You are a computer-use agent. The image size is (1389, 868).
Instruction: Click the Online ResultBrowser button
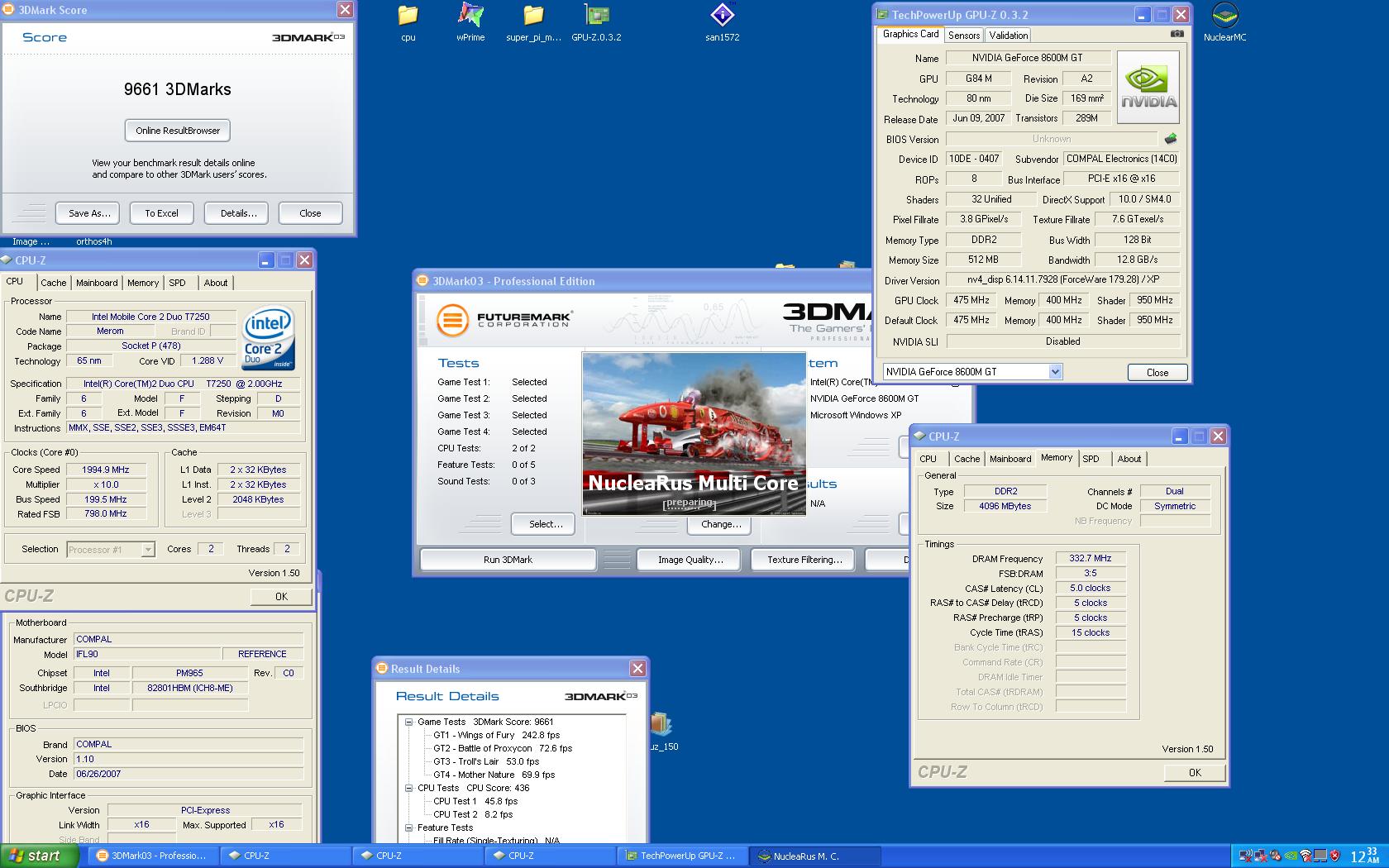[x=178, y=131]
